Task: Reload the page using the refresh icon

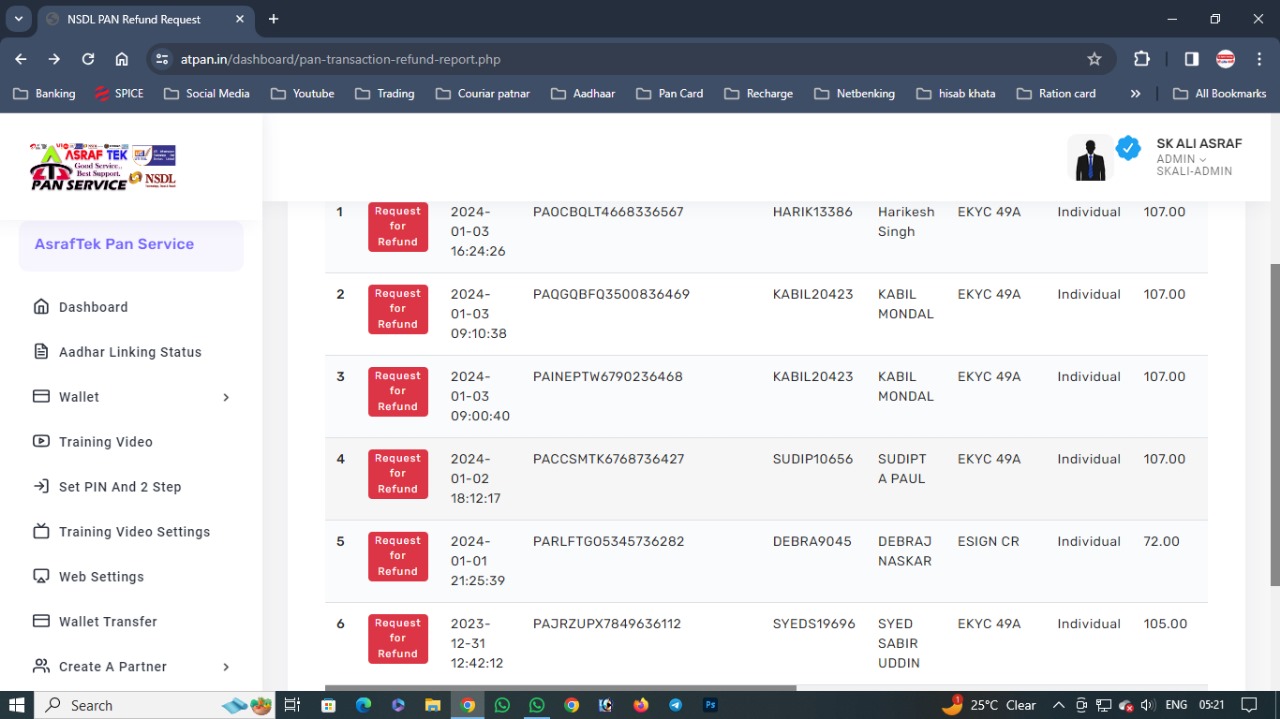Action: tap(88, 59)
